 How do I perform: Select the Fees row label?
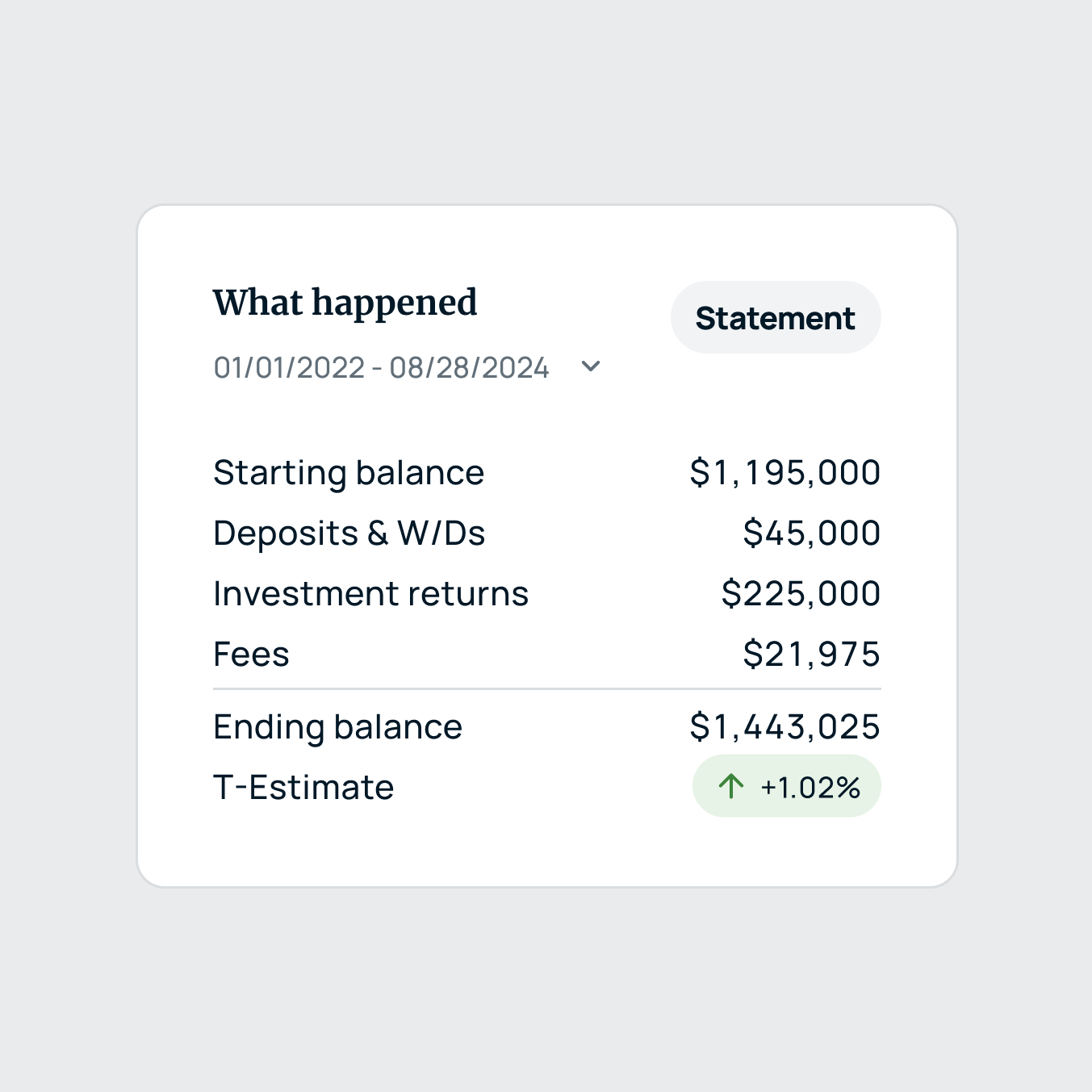pyautogui.click(x=251, y=655)
